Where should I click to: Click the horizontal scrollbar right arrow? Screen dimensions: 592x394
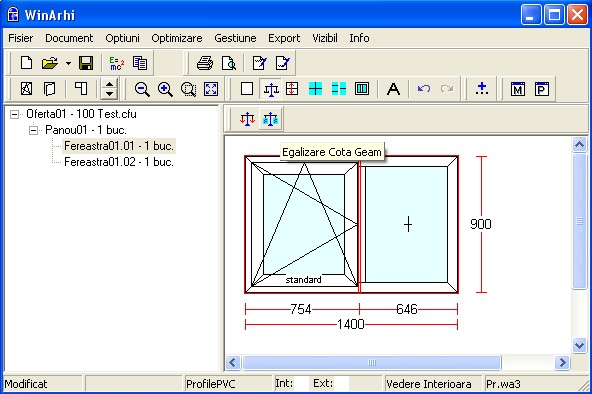(562, 363)
